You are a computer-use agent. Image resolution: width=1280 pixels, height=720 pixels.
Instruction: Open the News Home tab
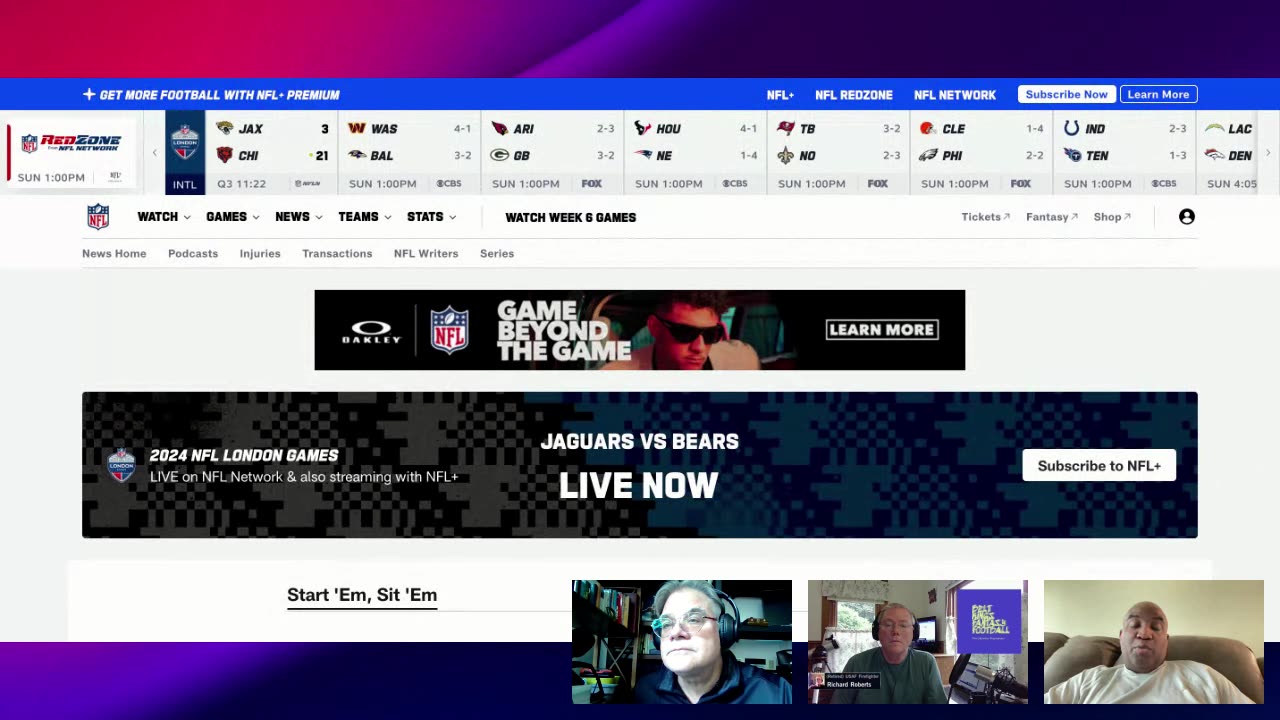[114, 254]
